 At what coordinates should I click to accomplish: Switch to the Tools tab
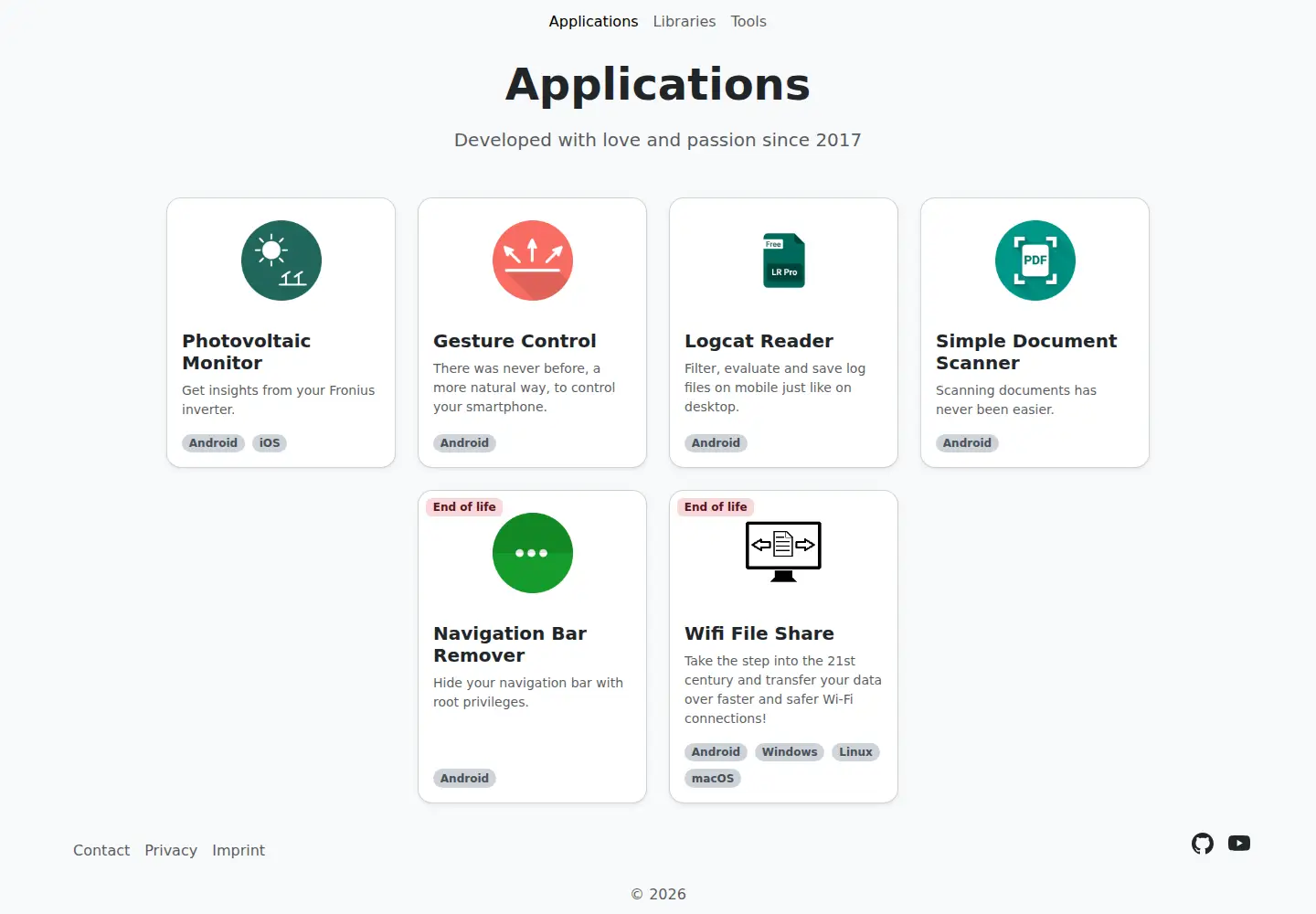748,21
